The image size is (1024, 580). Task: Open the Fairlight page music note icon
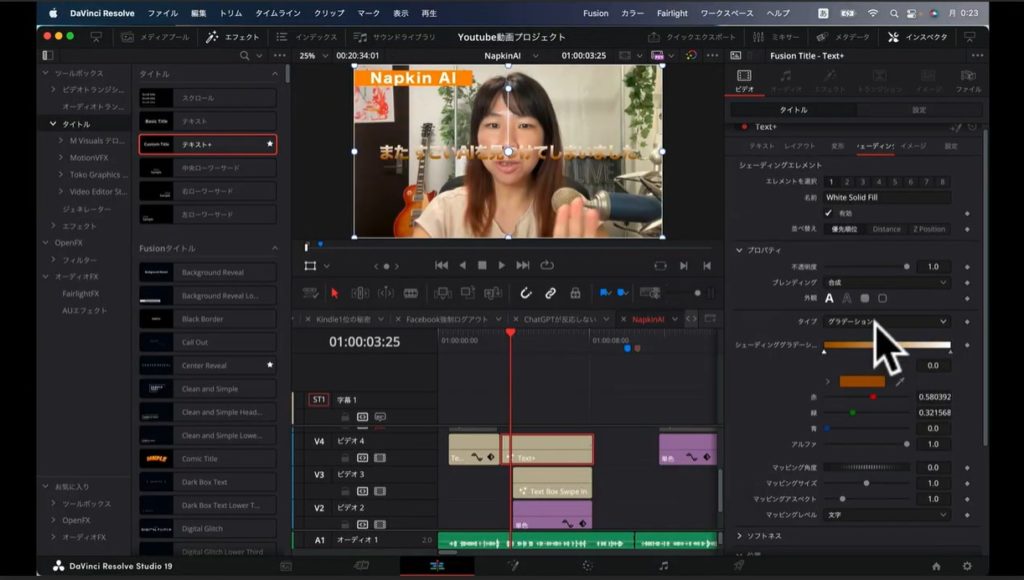click(664, 565)
